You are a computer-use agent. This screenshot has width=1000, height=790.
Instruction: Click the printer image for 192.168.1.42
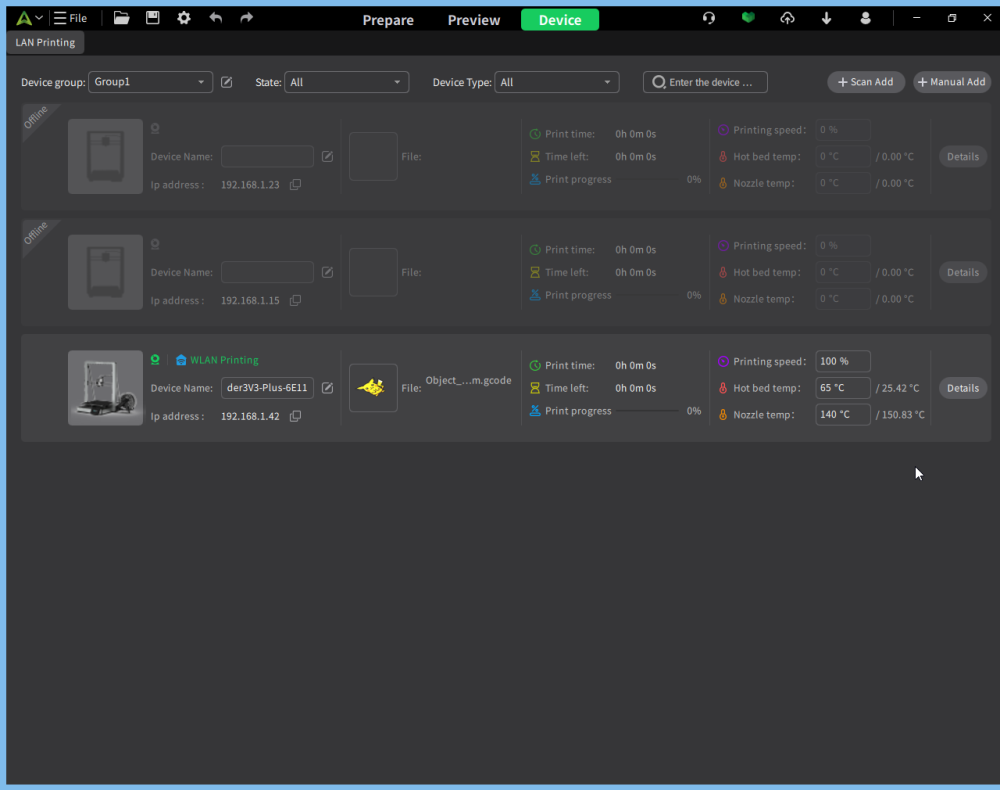coord(105,388)
